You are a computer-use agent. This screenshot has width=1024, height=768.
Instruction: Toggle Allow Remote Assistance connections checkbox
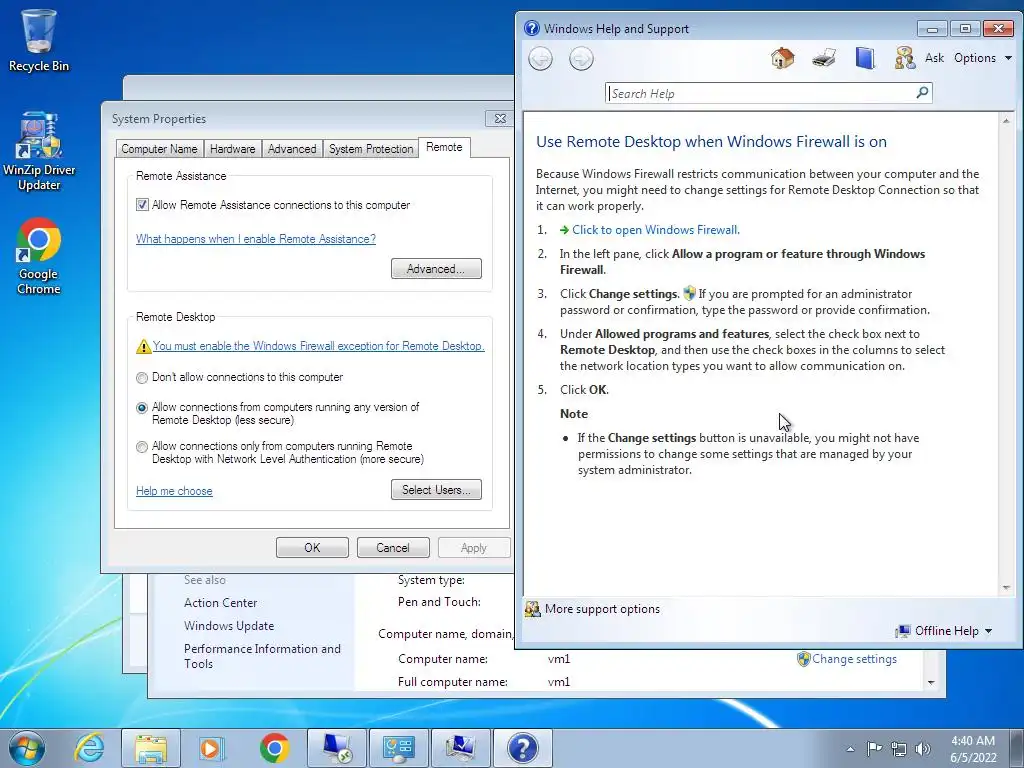(x=142, y=205)
